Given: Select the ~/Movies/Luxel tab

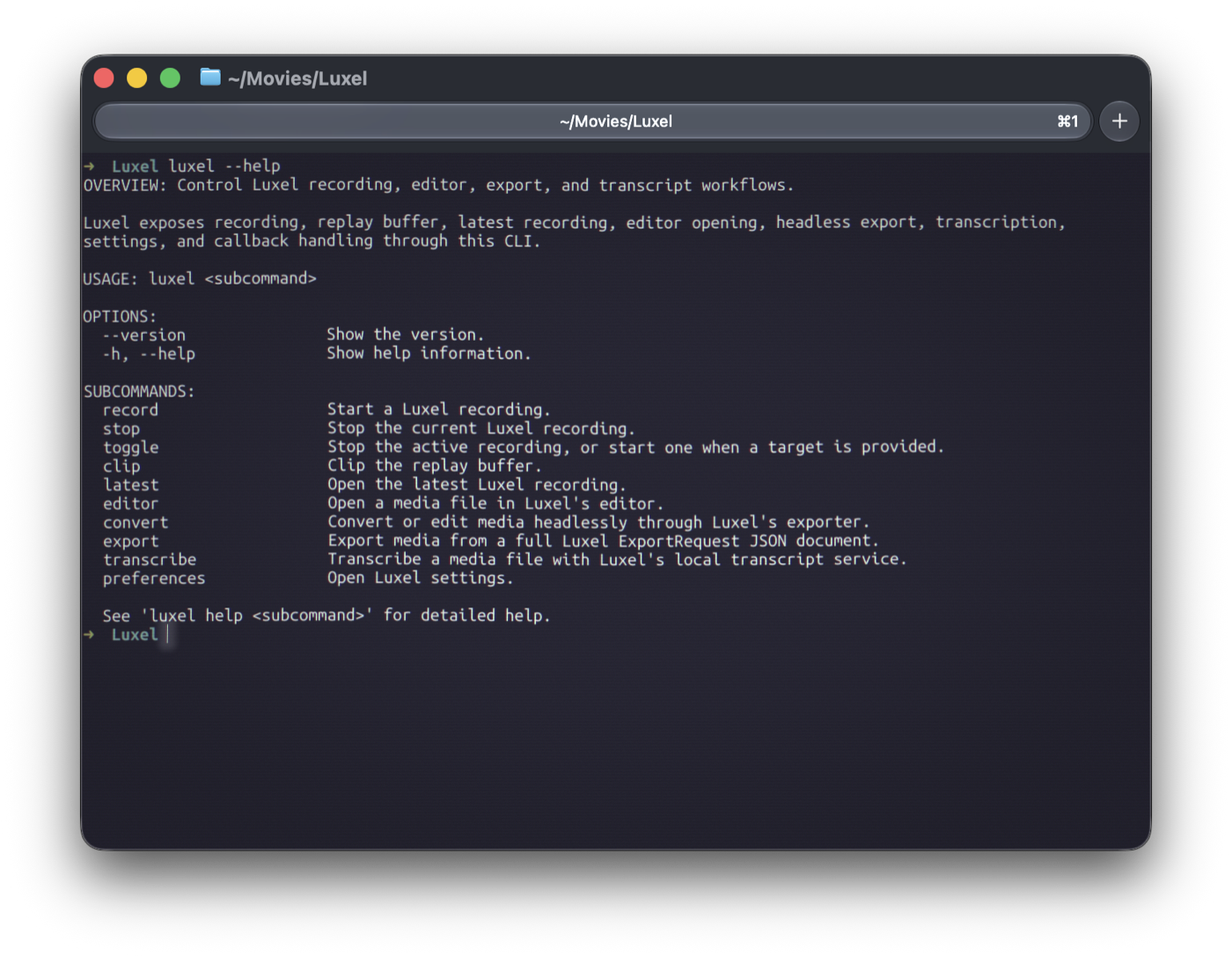Looking at the screenshot, I should click(x=592, y=121).
